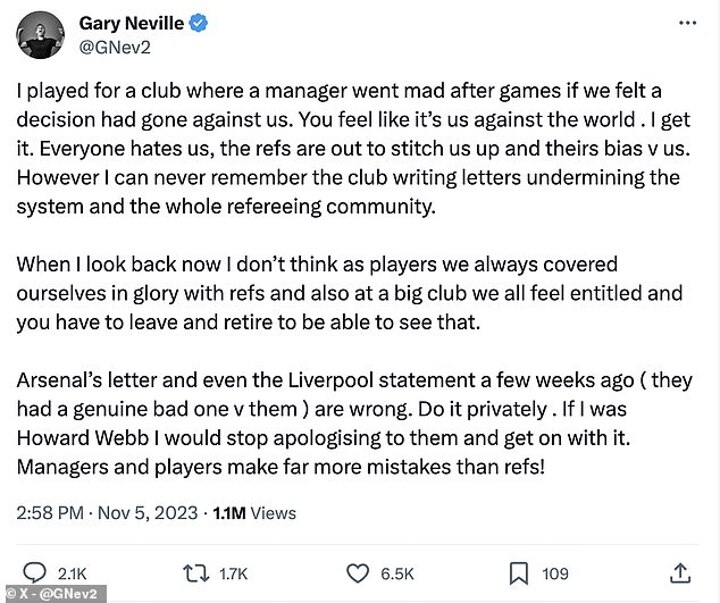Viewport: 720px width, 603px height.
Task: Click the share upload icon
Action: pos(680,573)
